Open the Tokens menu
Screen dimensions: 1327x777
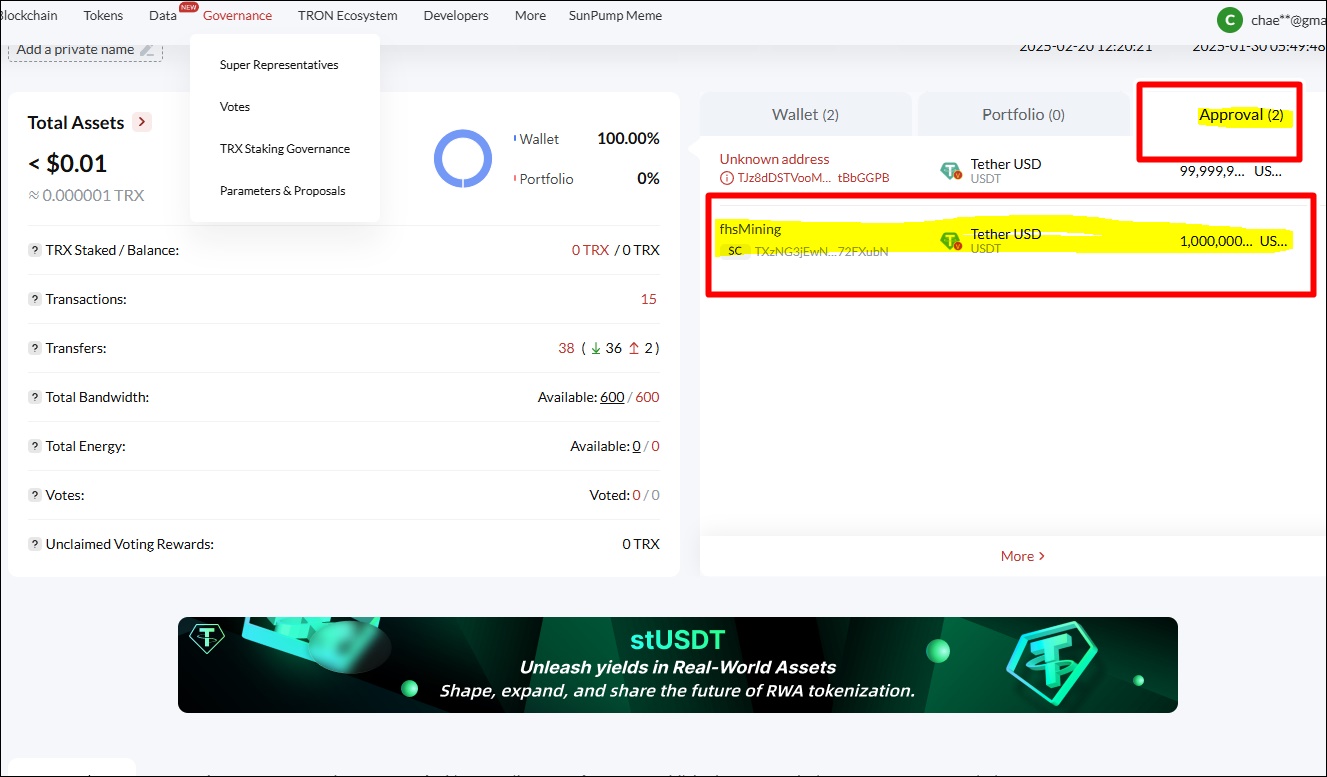click(103, 15)
